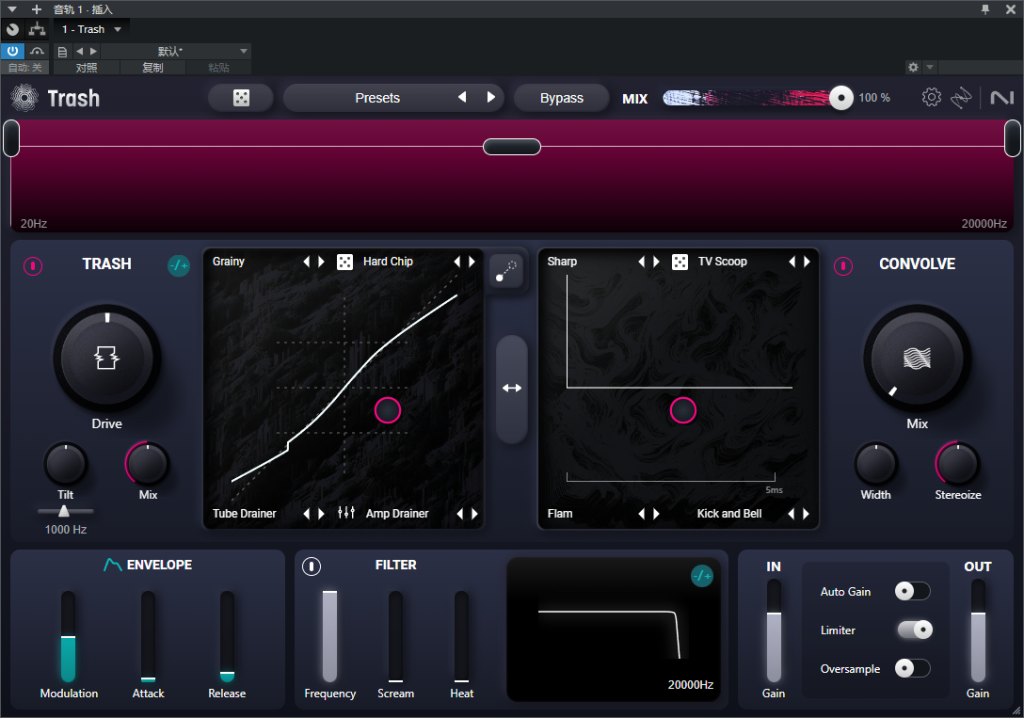The height and width of the screenshot is (718, 1024).
Task: Select the previous plugin preset arrow
Action: click(x=462, y=97)
